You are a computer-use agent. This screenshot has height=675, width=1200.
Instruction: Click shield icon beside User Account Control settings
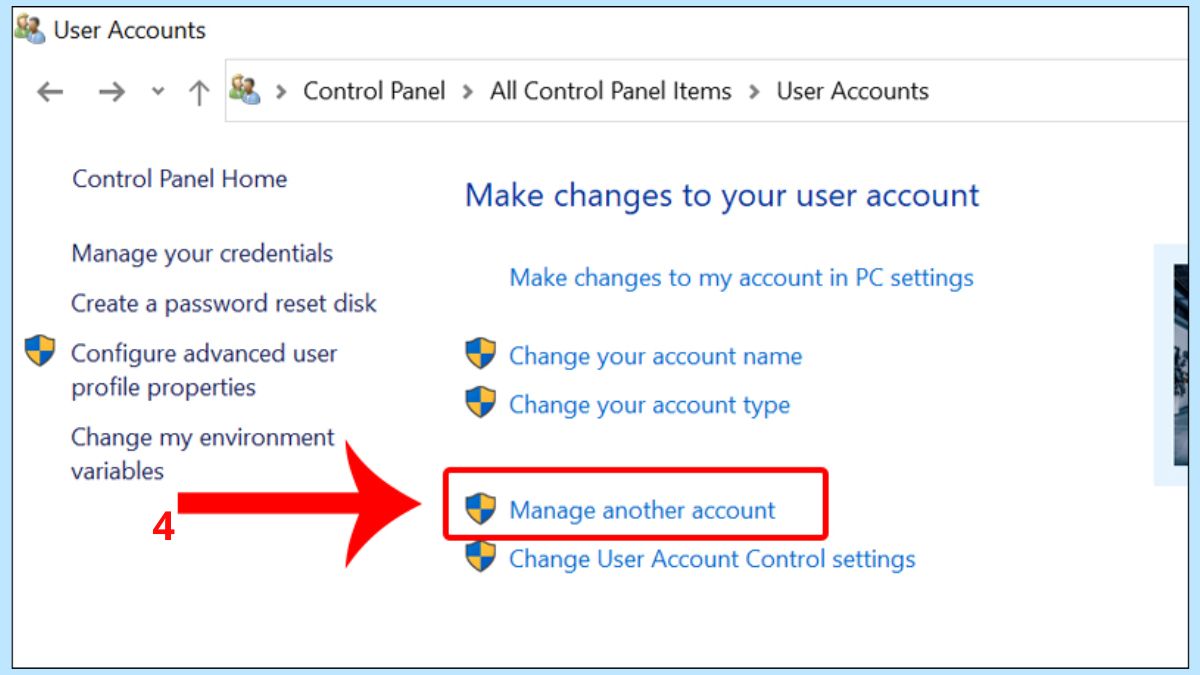pyautogui.click(x=481, y=556)
